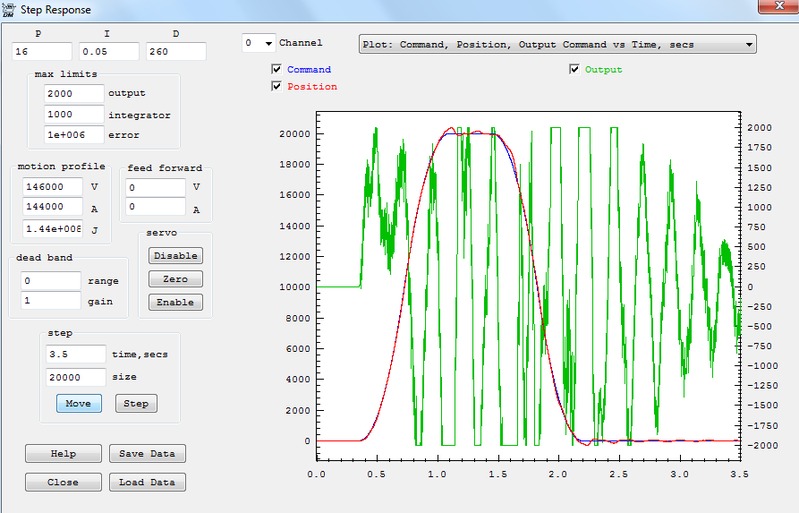Click the servo Disable button
799x513 pixels.
click(x=175, y=256)
